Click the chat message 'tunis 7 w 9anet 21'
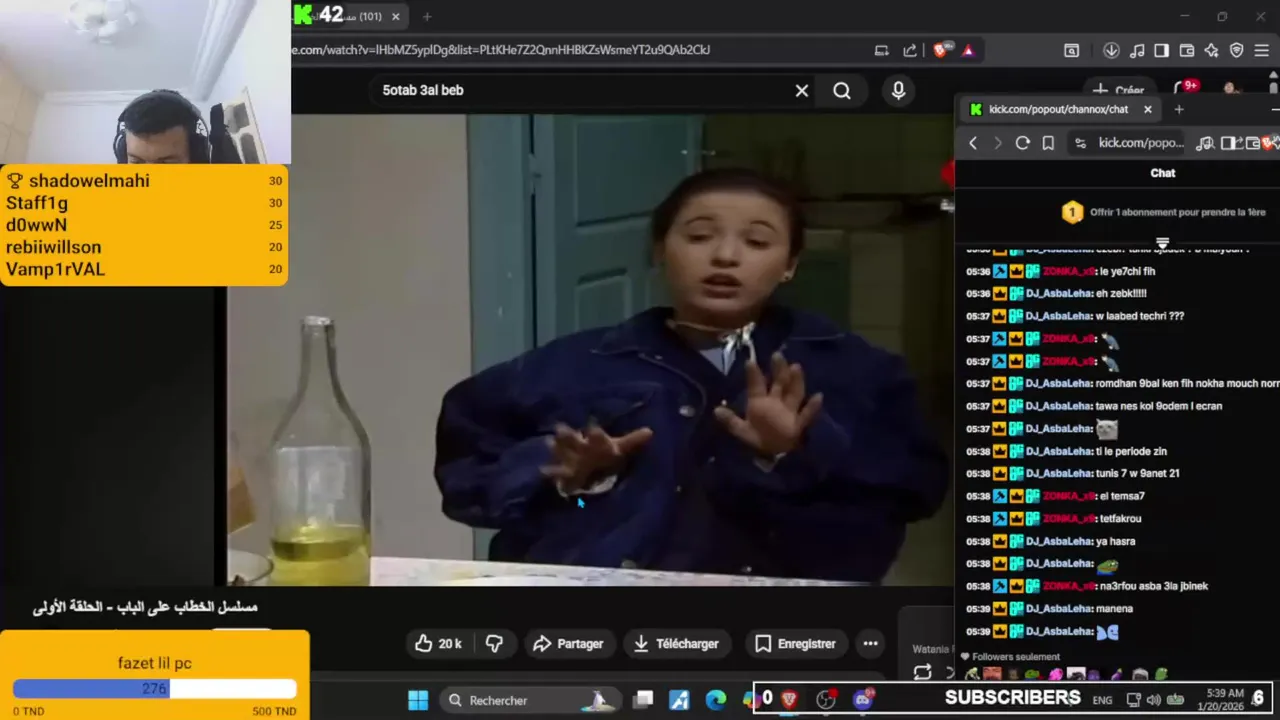The height and width of the screenshot is (720, 1280). point(1138,473)
